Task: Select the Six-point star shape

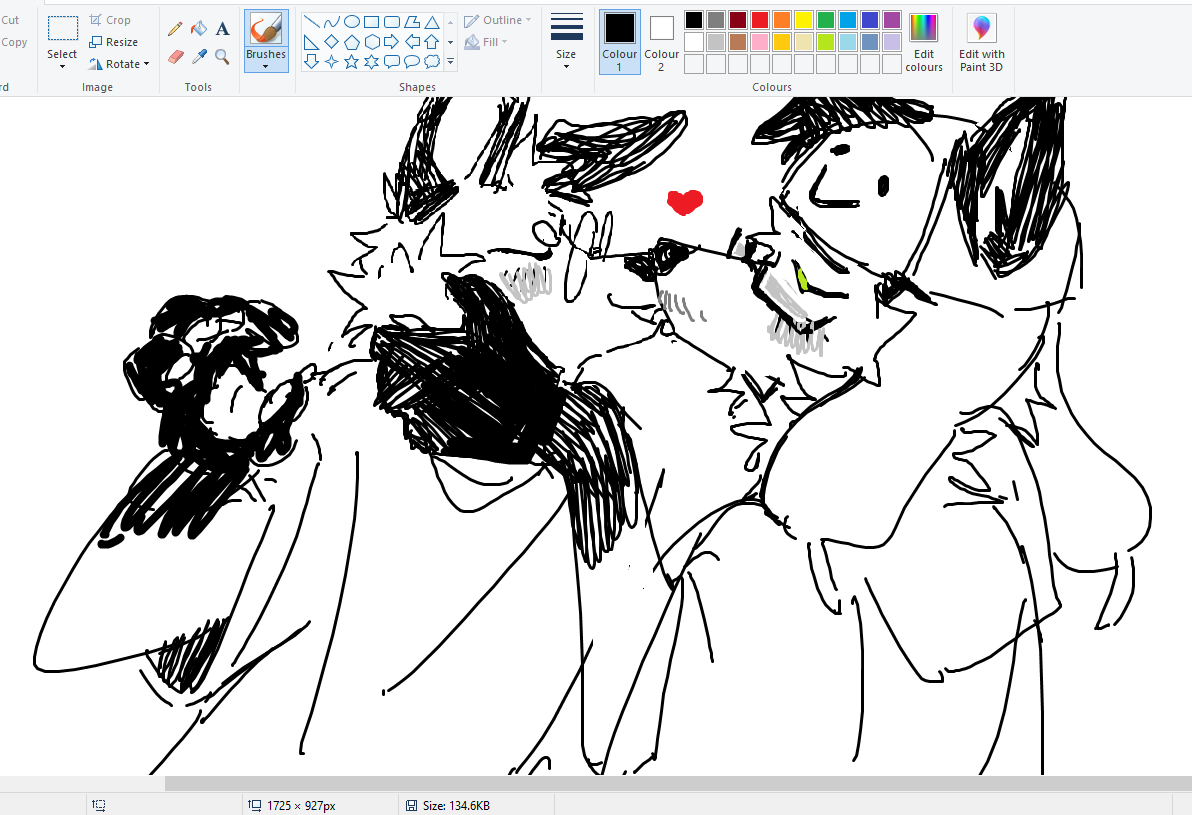Action: point(371,62)
